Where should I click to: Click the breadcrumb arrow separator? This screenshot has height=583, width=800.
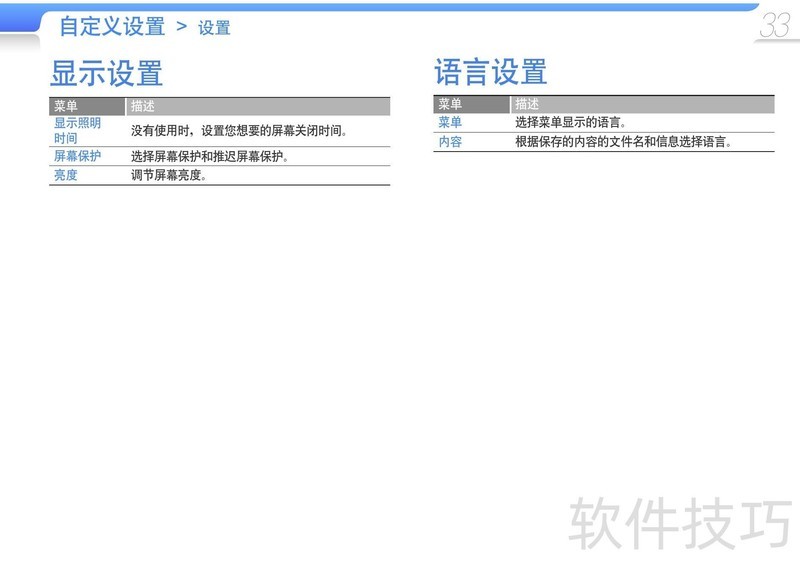coord(182,27)
